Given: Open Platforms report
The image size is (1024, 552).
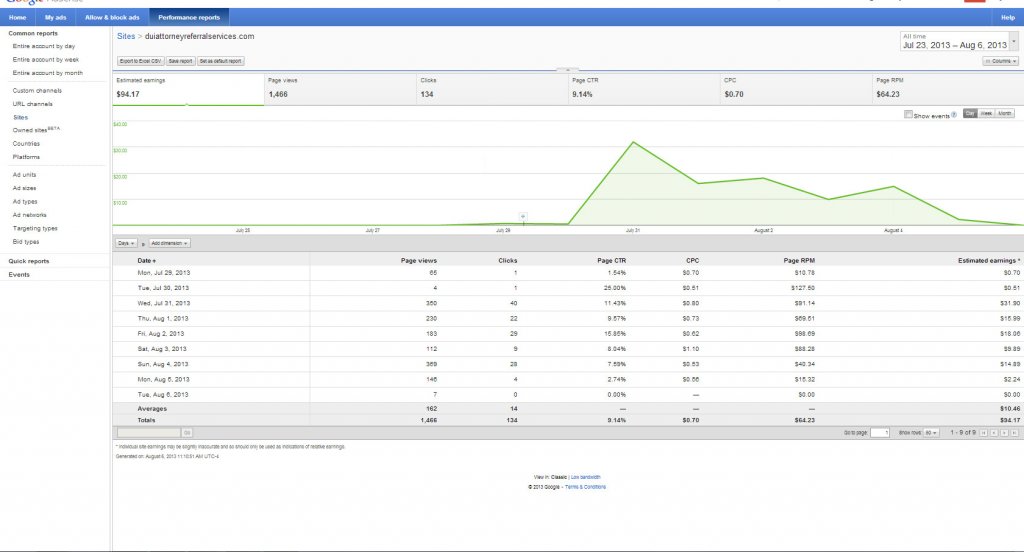Looking at the screenshot, I should click(26, 157).
